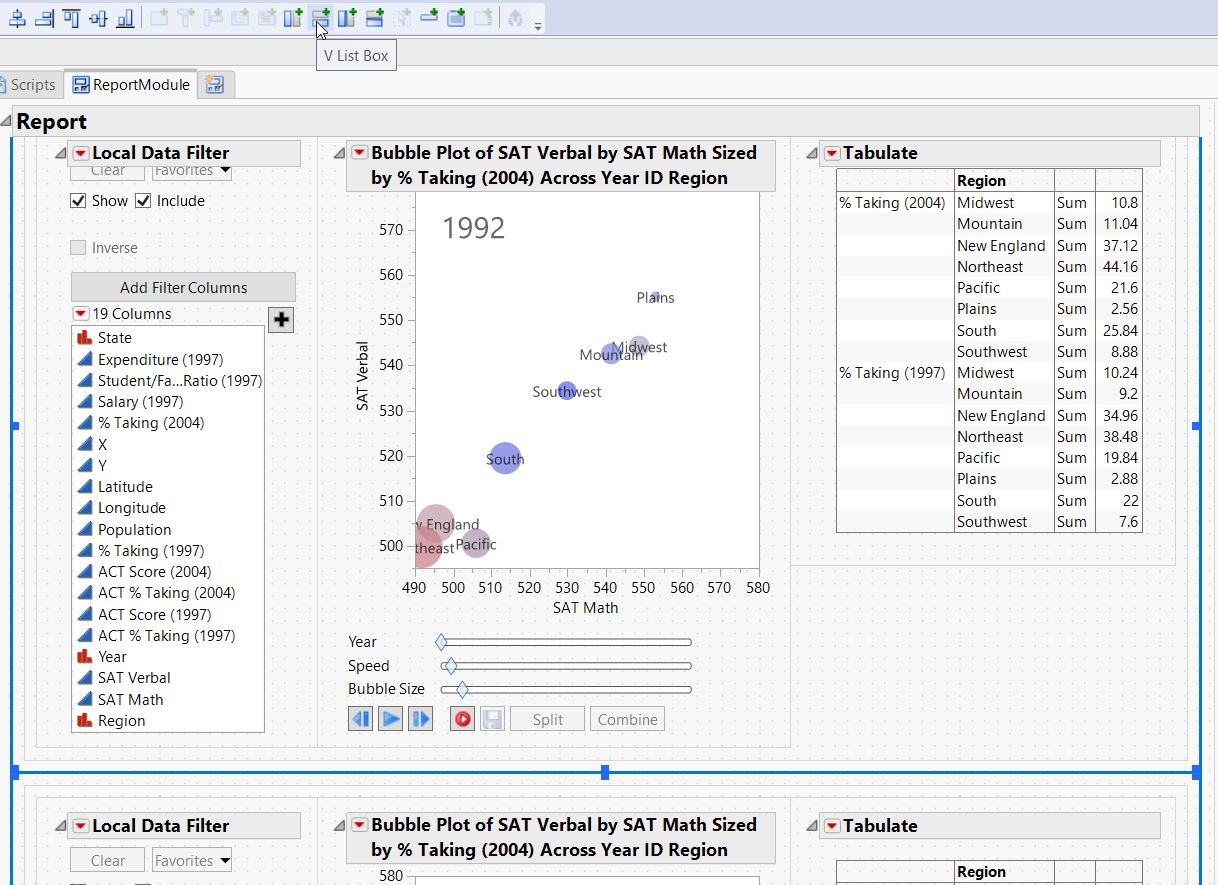The image size is (1218, 885).
Task: Insert a V List Box from the toolbar
Action: pos(320,20)
